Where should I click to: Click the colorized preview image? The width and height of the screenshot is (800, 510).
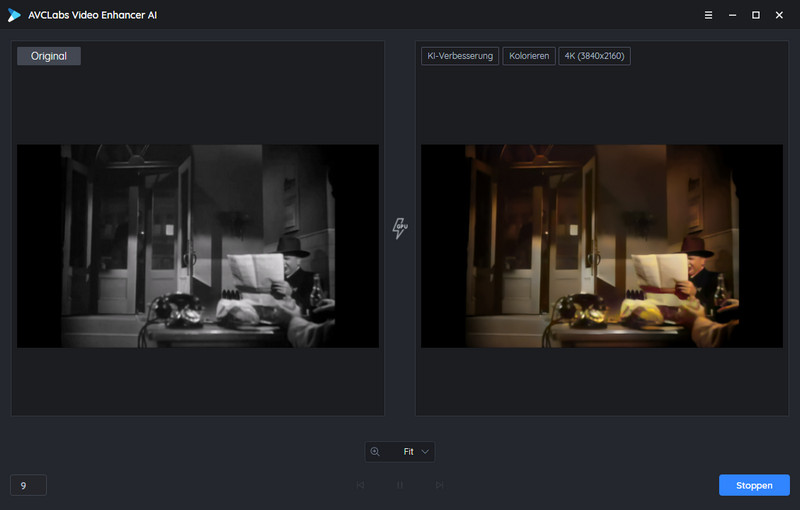point(602,246)
